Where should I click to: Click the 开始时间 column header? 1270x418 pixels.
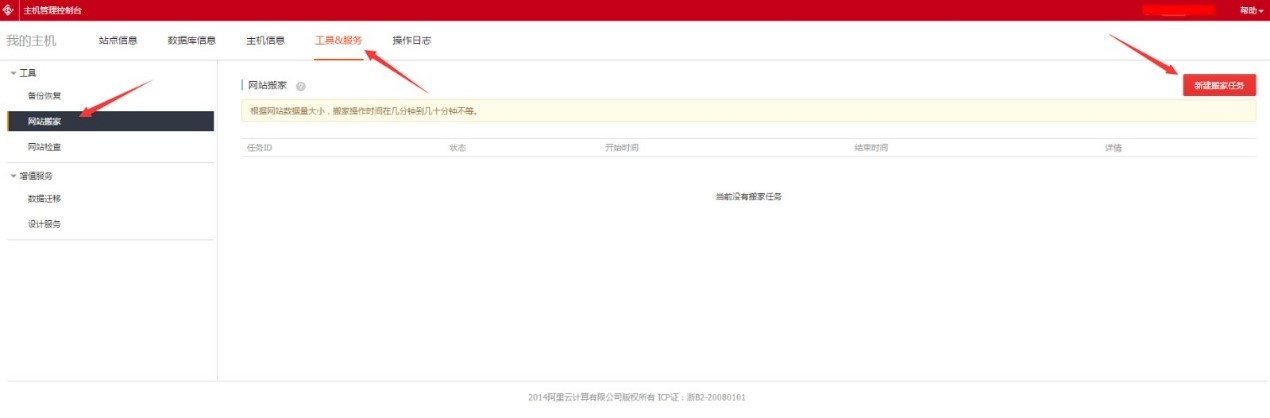(621, 148)
